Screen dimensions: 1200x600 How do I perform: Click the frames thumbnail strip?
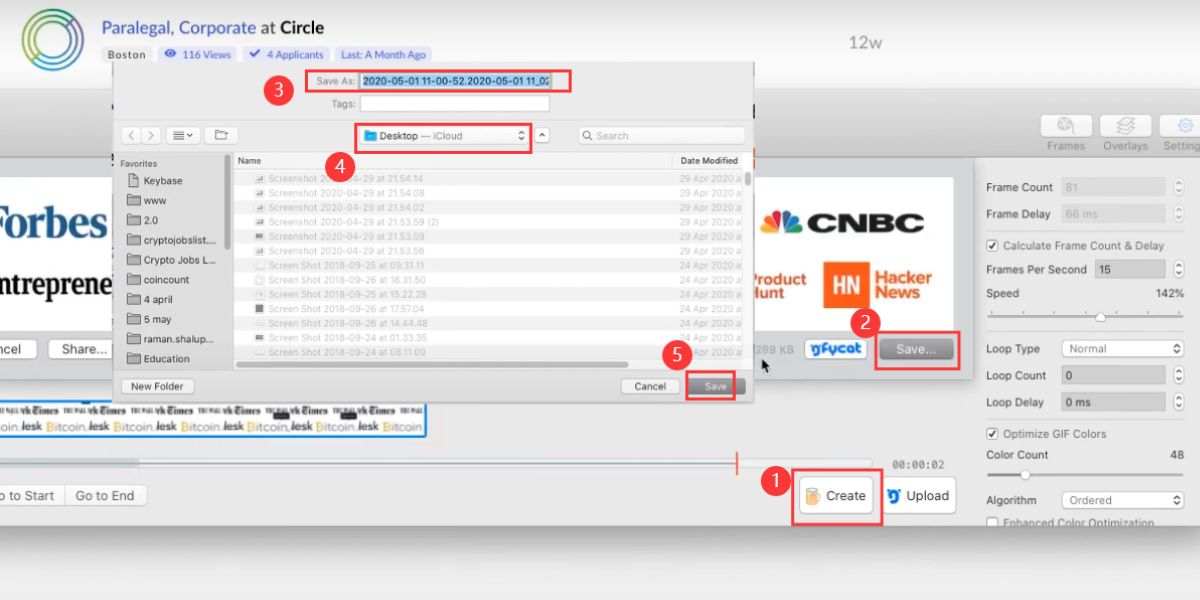coord(211,419)
